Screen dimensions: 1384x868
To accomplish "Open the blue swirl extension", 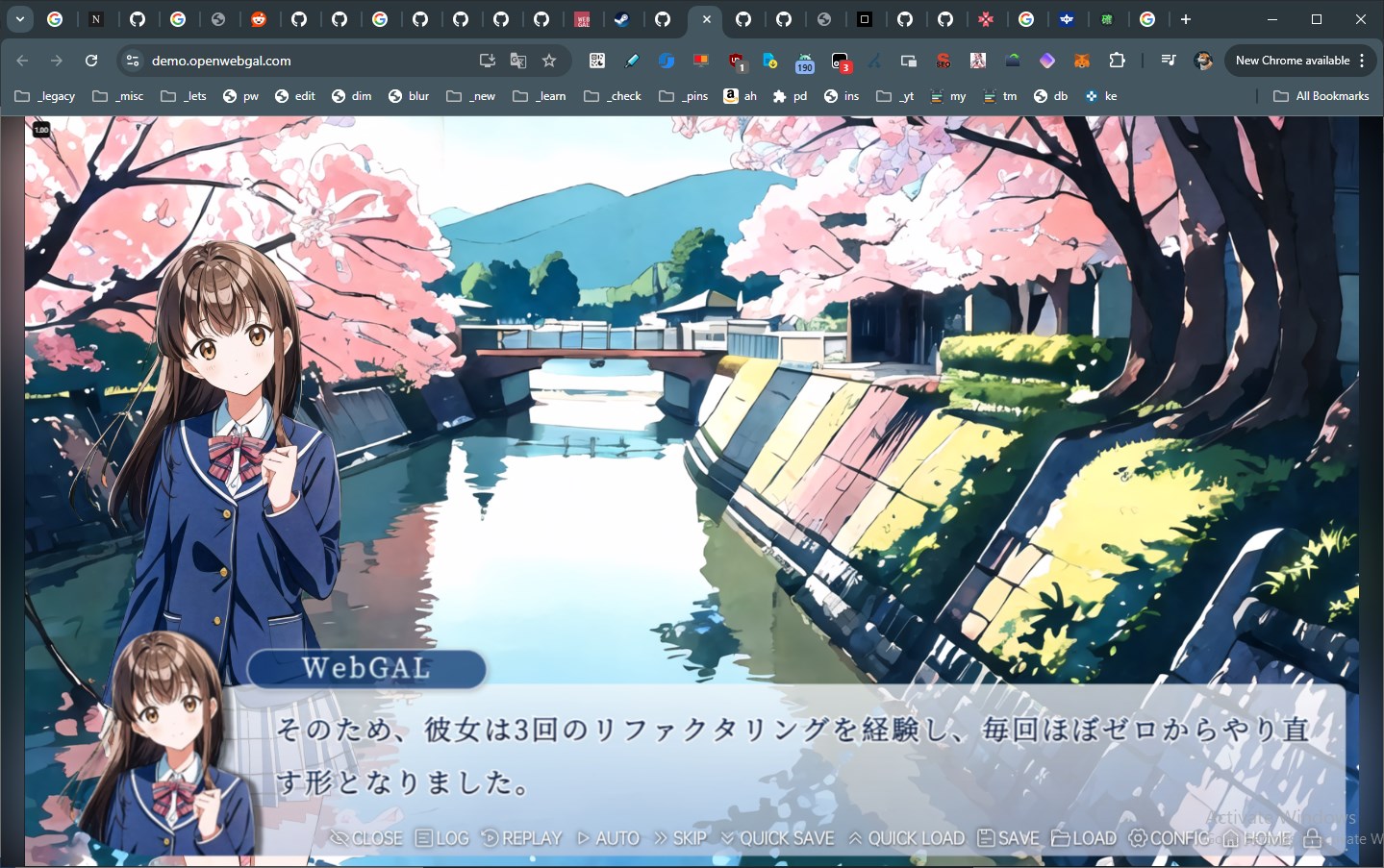I will [667, 61].
